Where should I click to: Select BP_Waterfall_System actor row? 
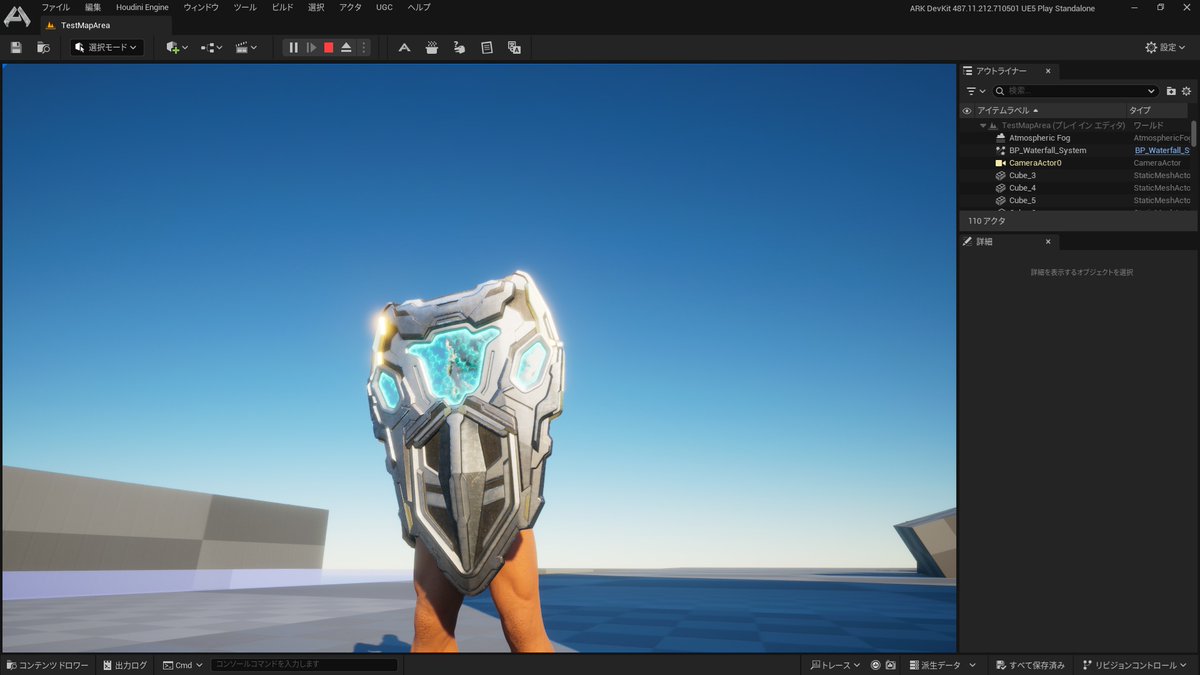[1047, 150]
